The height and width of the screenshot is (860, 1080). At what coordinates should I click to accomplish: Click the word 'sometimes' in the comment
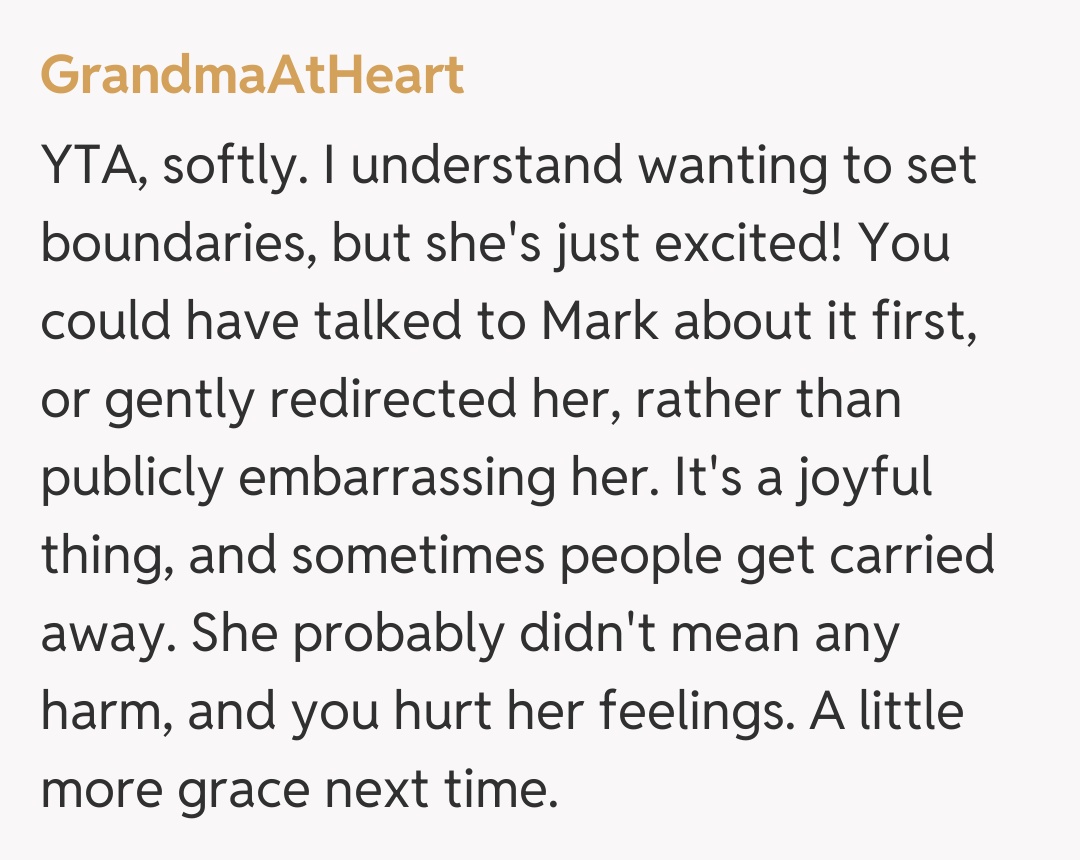click(417, 556)
